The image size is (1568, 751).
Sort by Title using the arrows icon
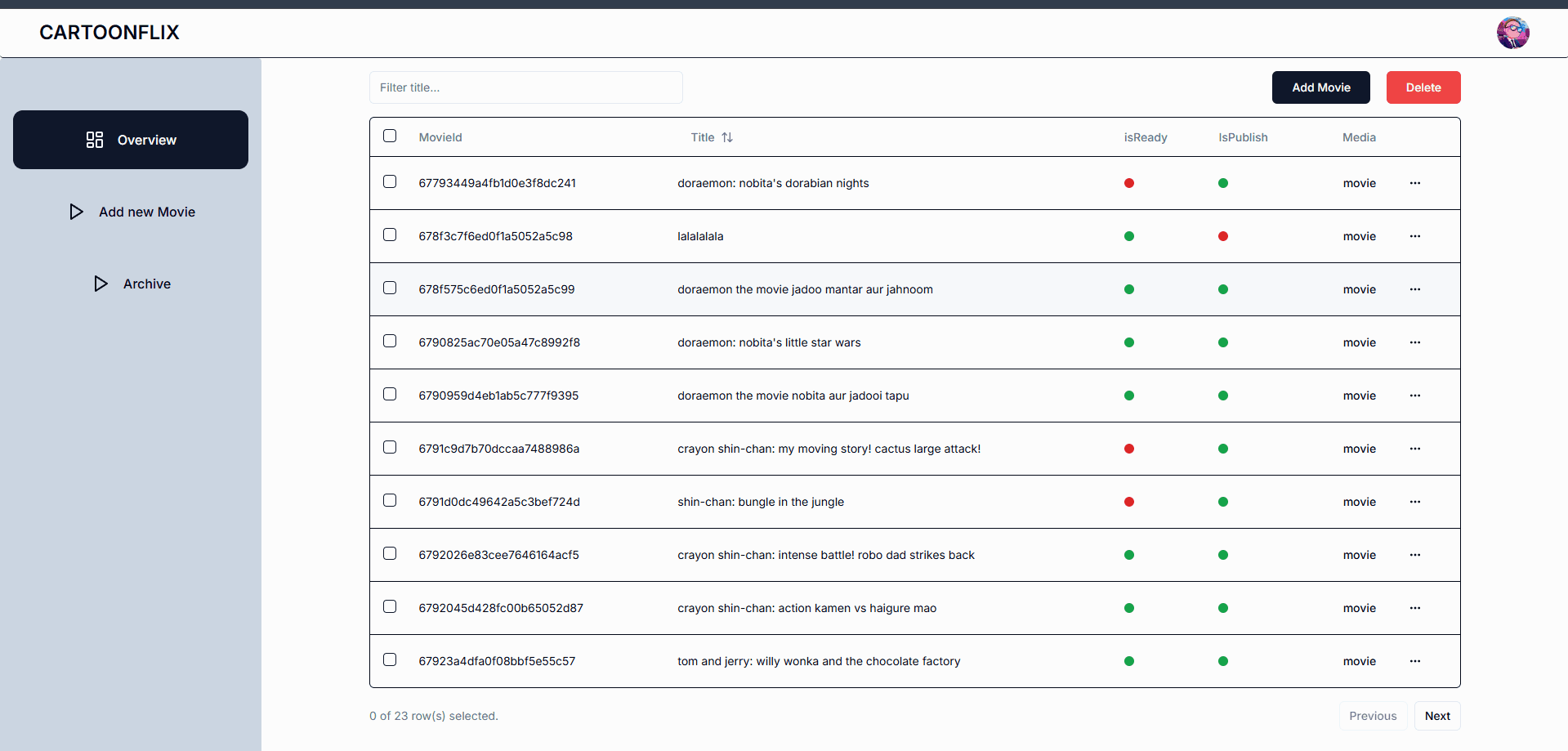(727, 137)
